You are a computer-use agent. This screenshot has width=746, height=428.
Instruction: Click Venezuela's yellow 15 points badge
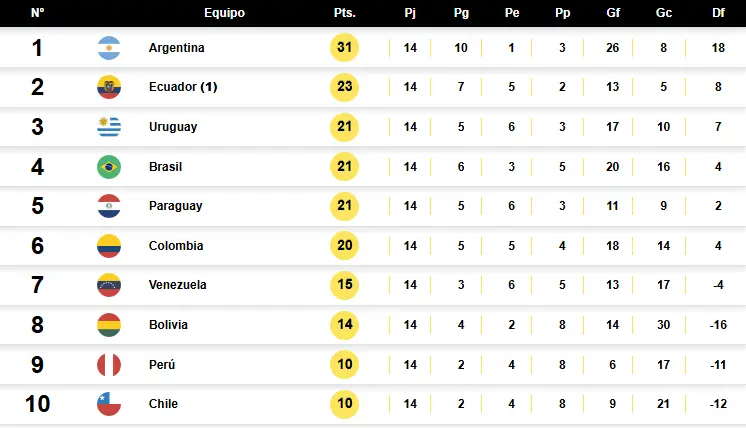coord(344,284)
